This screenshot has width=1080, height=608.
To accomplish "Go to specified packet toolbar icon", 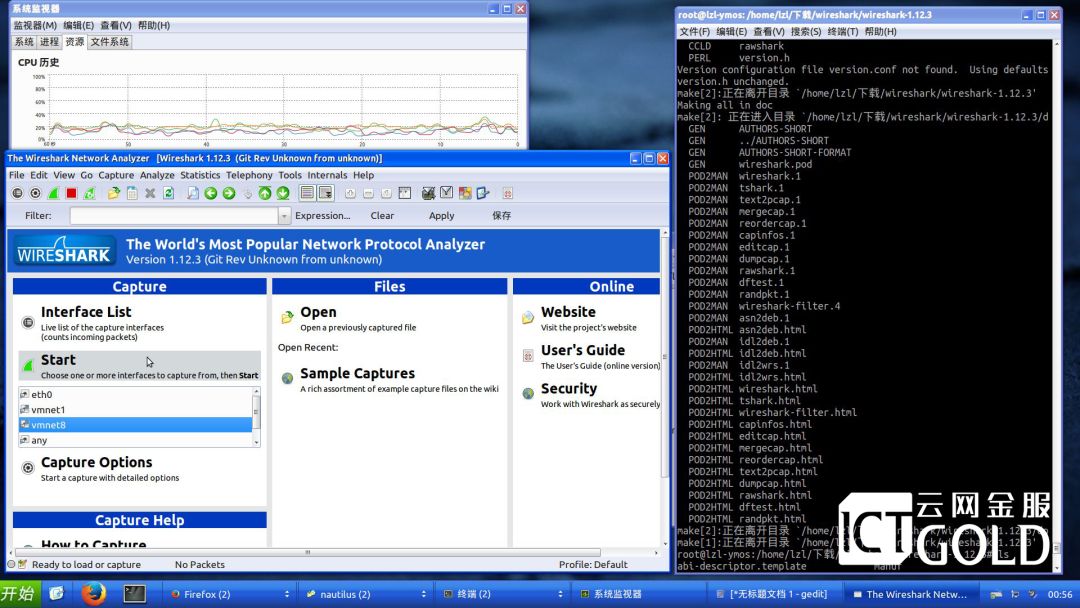I will (247, 193).
